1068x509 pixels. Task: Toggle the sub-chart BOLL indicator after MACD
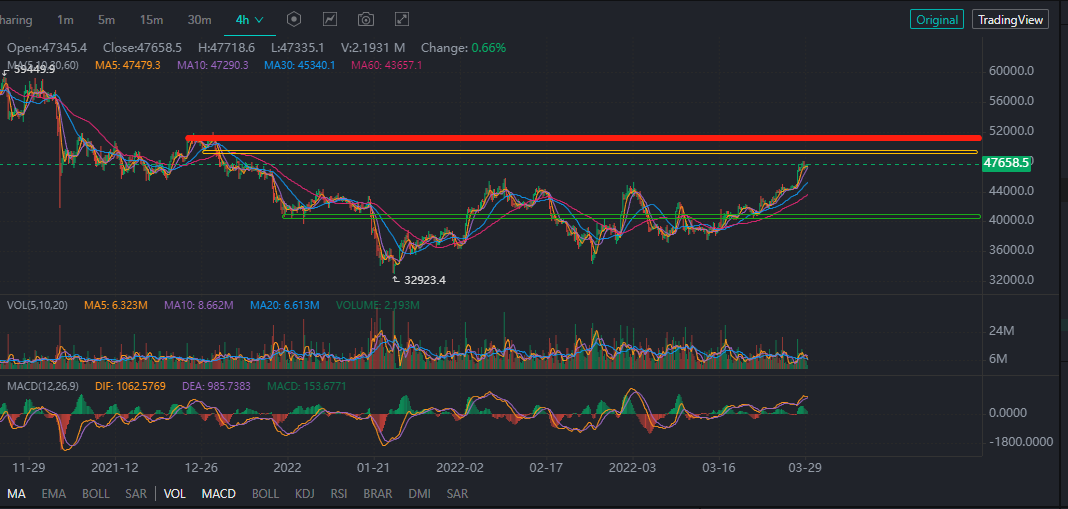tap(266, 493)
